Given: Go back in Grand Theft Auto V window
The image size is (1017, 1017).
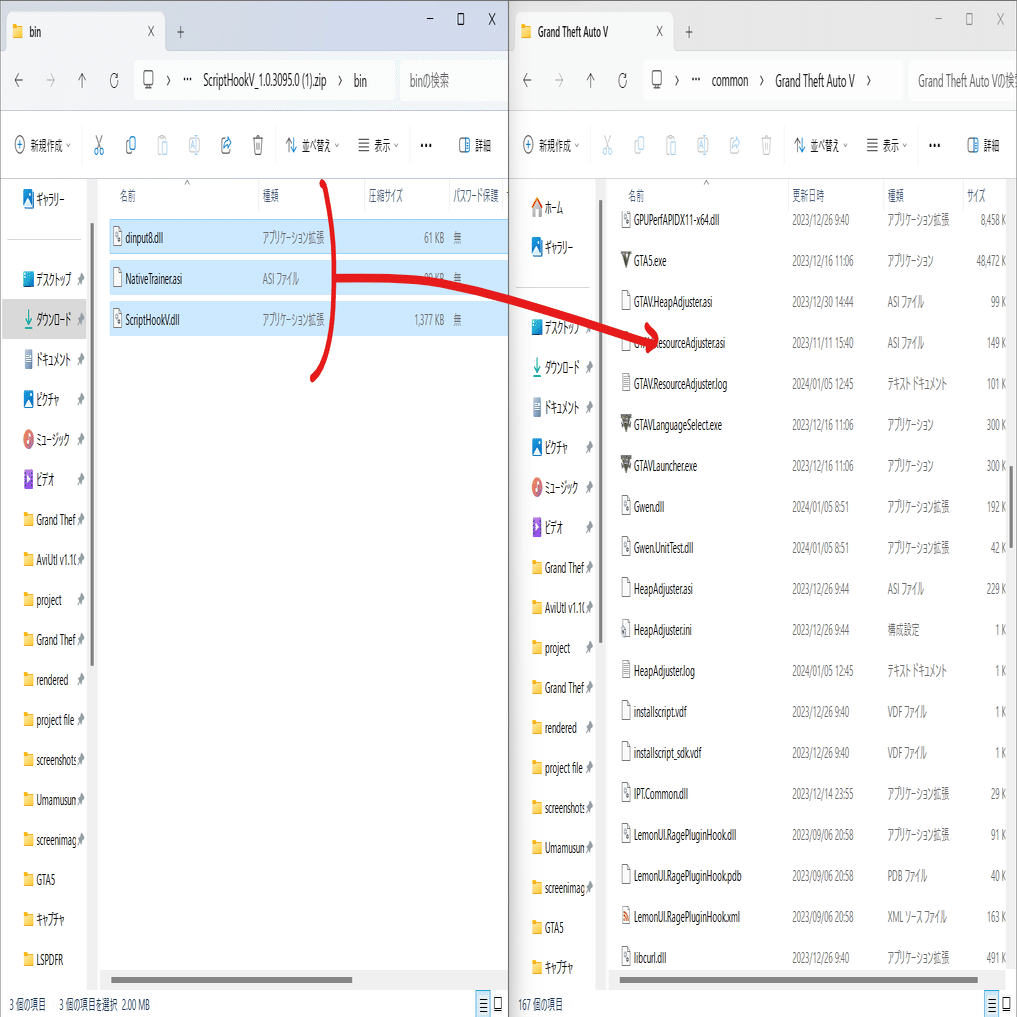Looking at the screenshot, I should coord(527,80).
